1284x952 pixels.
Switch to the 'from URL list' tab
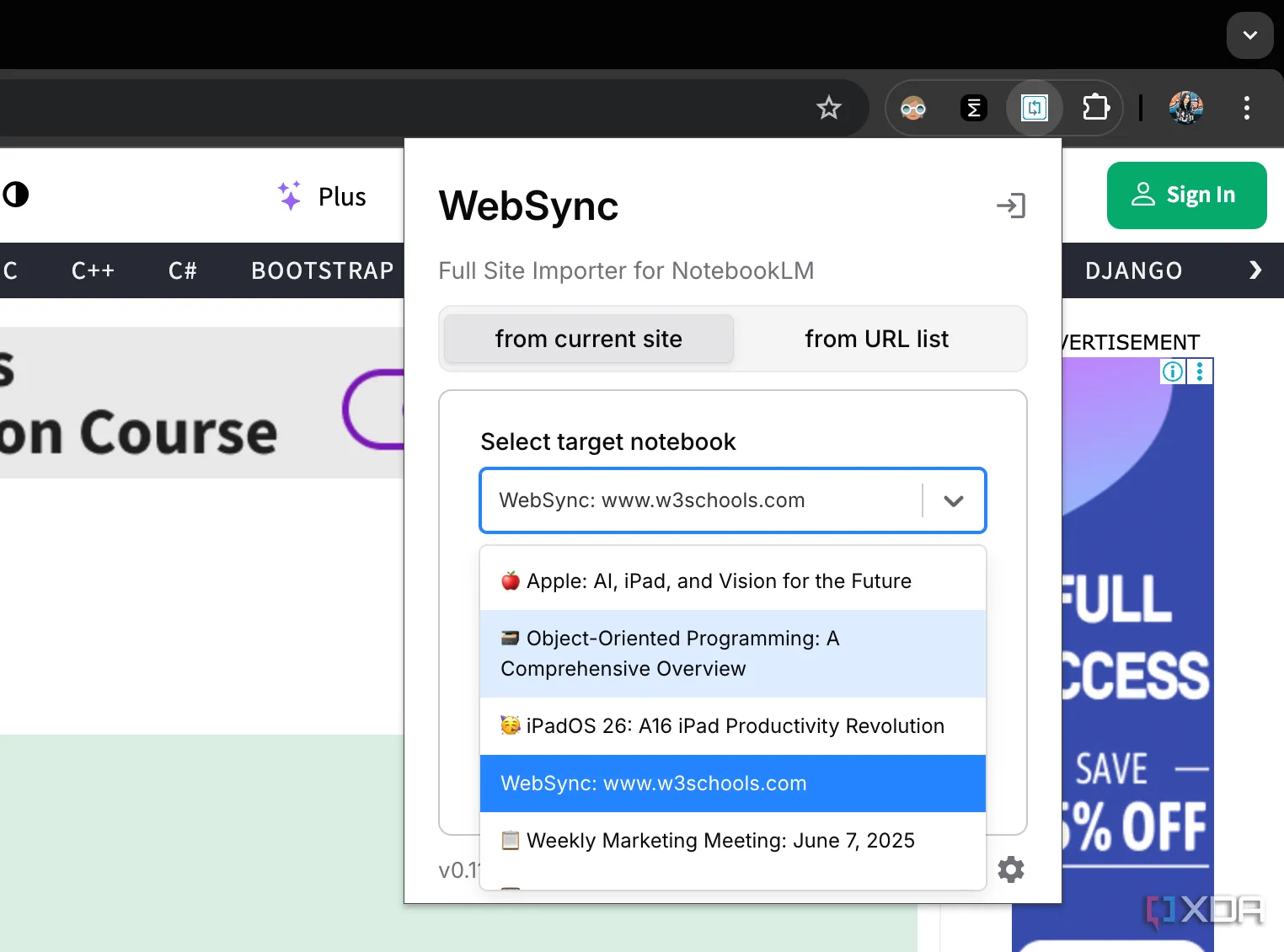[x=877, y=339]
